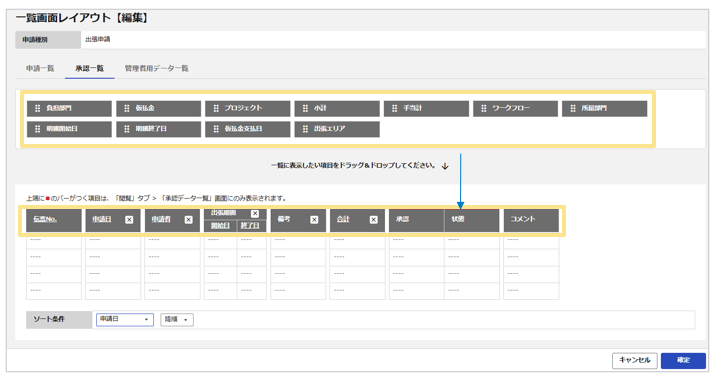
Task: Open the 管理者用データ一覧 tab
Action: pyautogui.click(x=157, y=69)
